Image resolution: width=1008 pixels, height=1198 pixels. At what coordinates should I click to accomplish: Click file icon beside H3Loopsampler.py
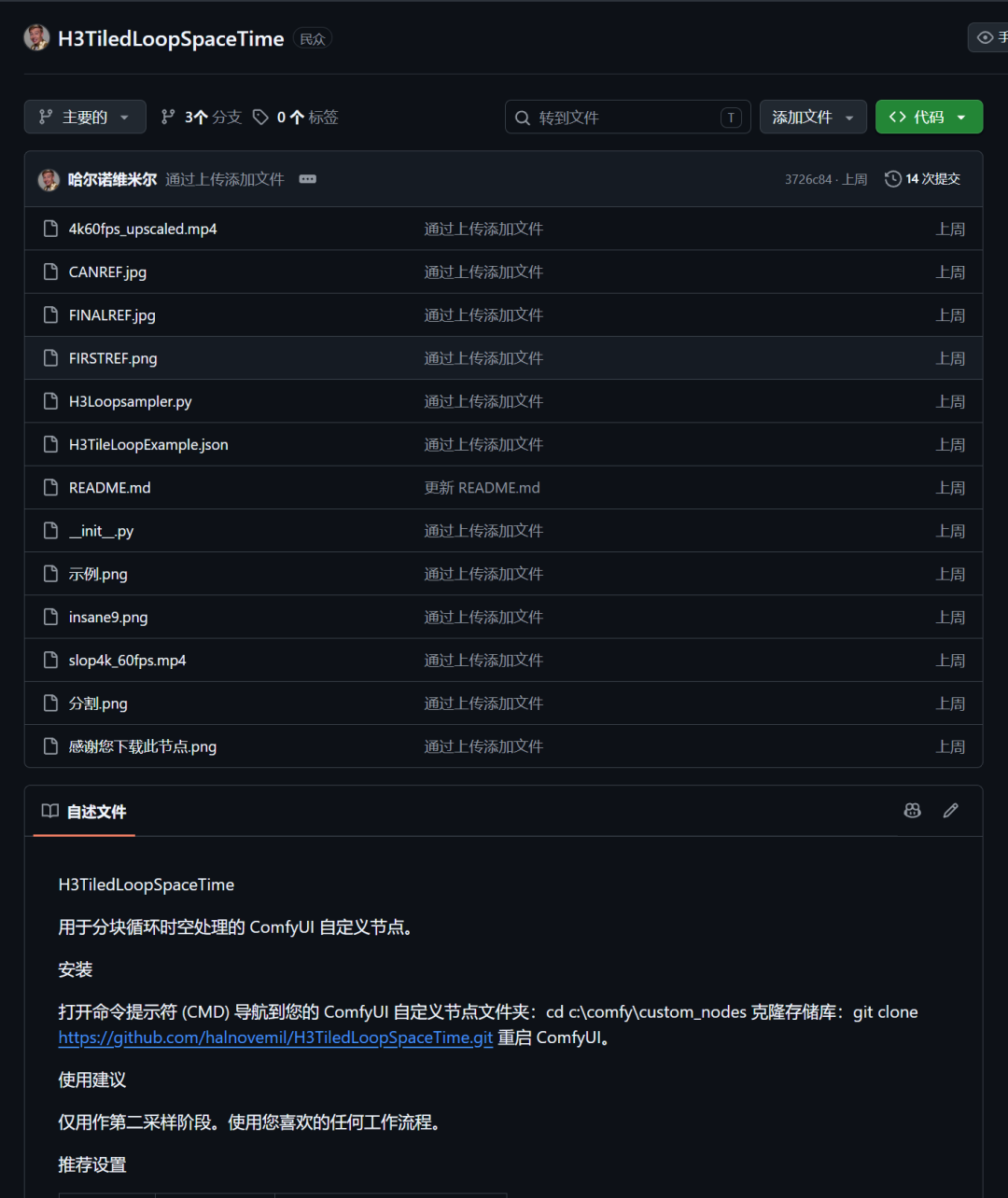[51, 401]
